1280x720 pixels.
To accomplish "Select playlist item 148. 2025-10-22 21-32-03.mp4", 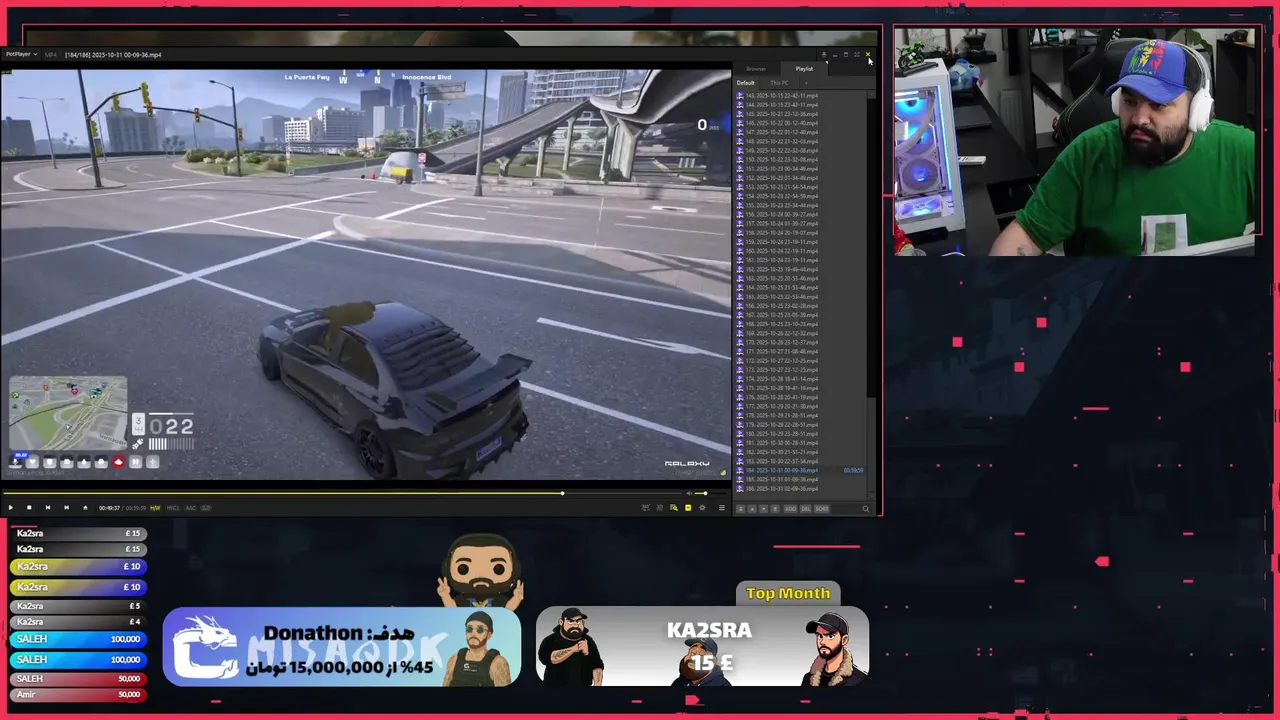I will [x=801, y=141].
